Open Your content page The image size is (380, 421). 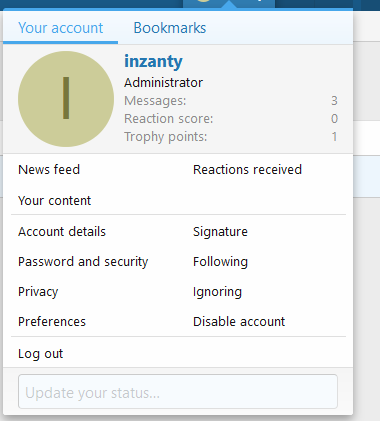pyautogui.click(x=54, y=201)
